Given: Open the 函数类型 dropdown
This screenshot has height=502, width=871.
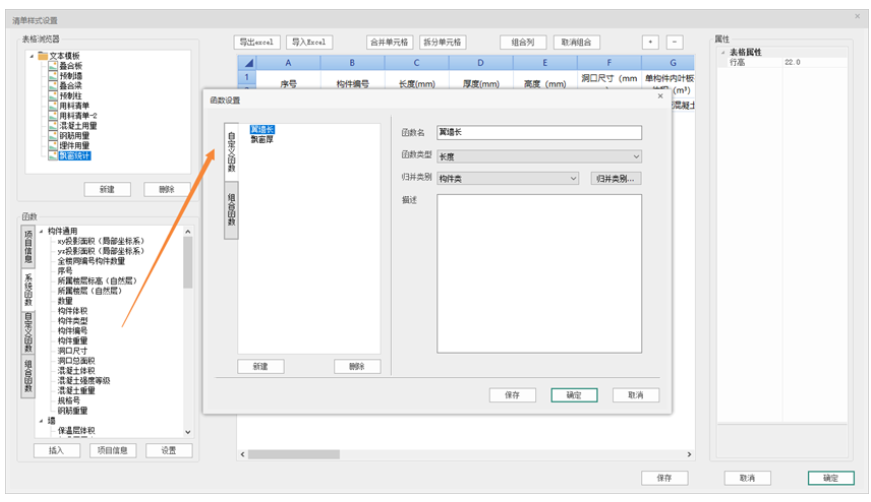Looking at the screenshot, I should [x=636, y=157].
